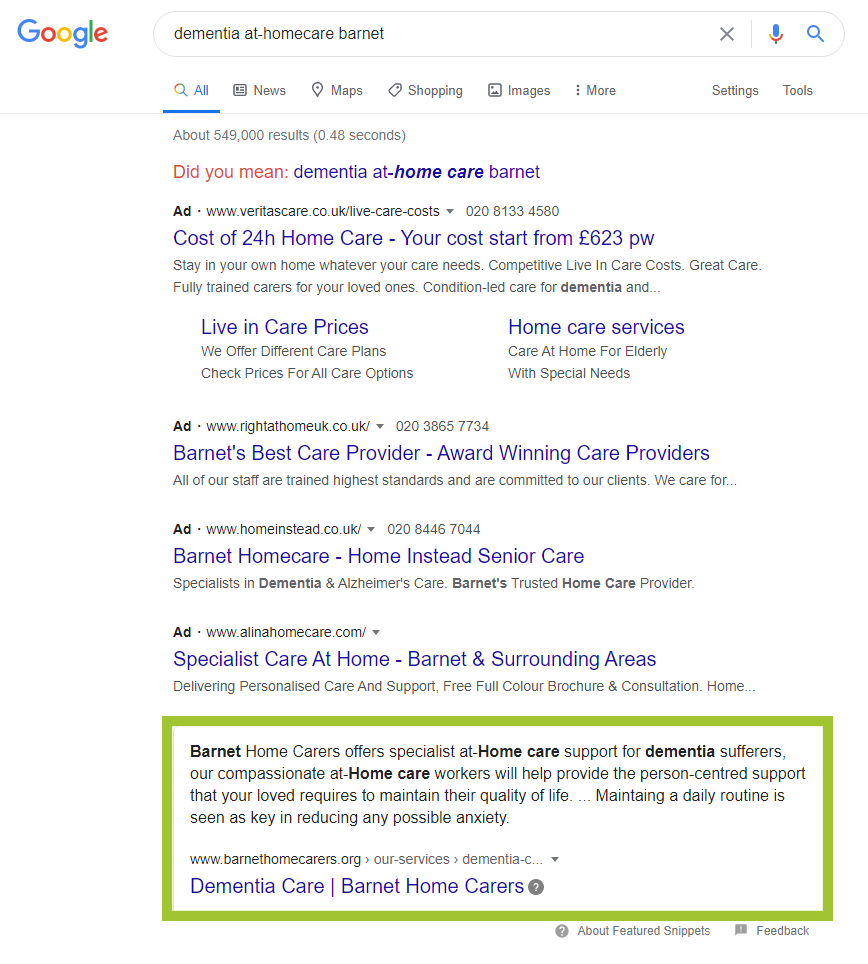This screenshot has height=964, width=868.
Task: Expand barnethomecarers.org result dropdown arrow
Action: click(555, 859)
